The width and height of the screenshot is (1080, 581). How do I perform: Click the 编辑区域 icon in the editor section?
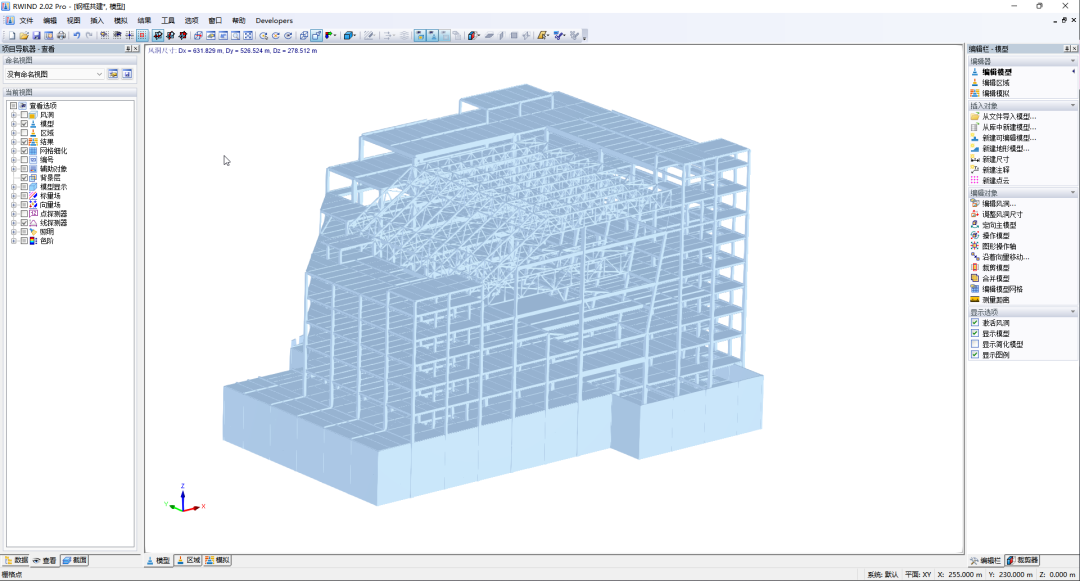tap(975, 83)
